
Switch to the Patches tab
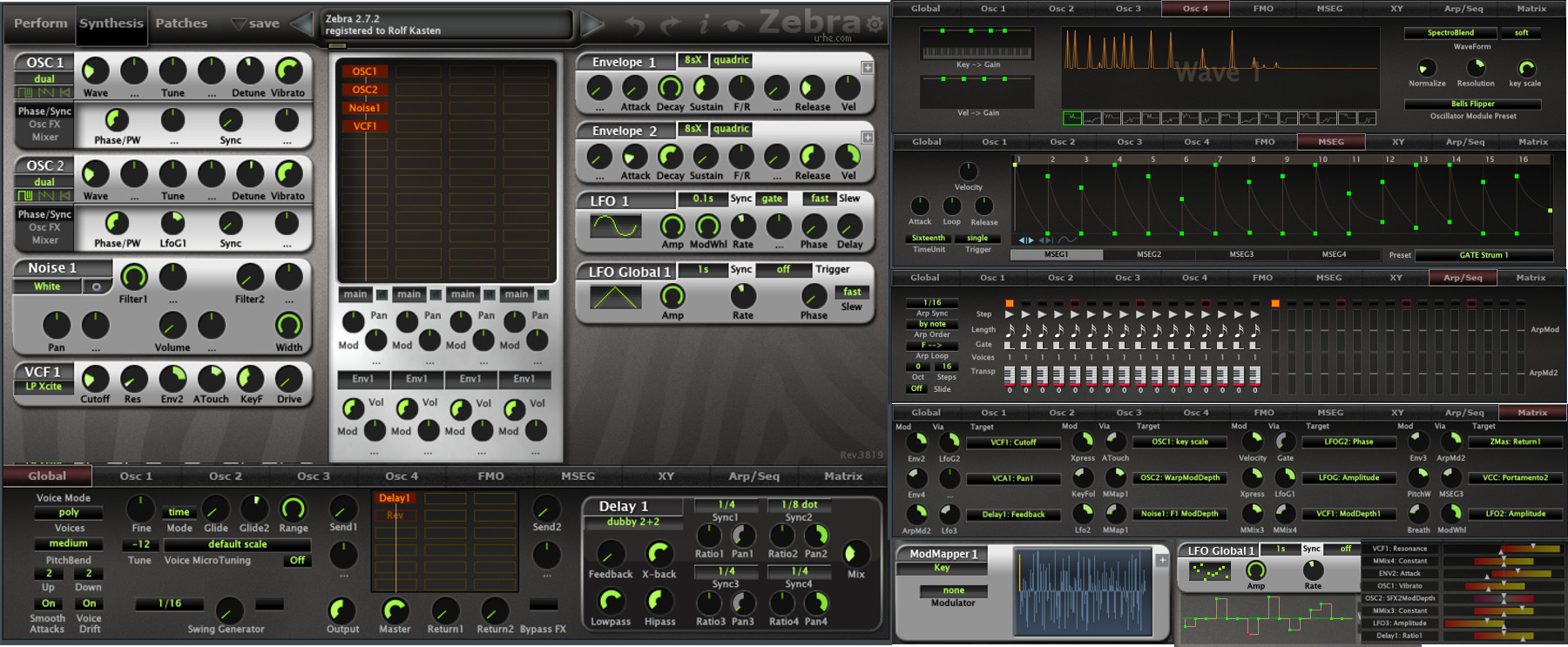181,24
